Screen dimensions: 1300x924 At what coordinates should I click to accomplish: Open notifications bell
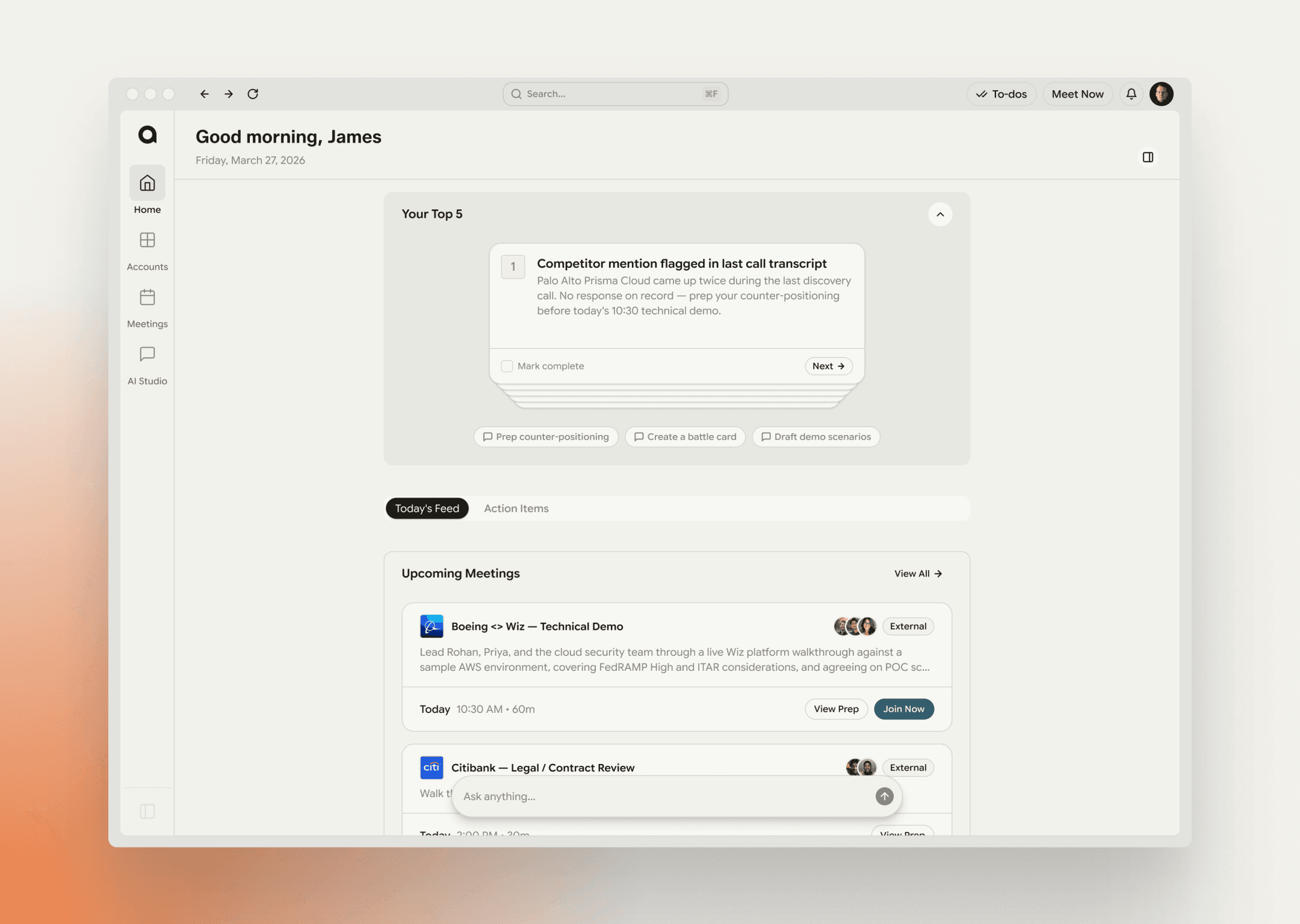(1131, 94)
